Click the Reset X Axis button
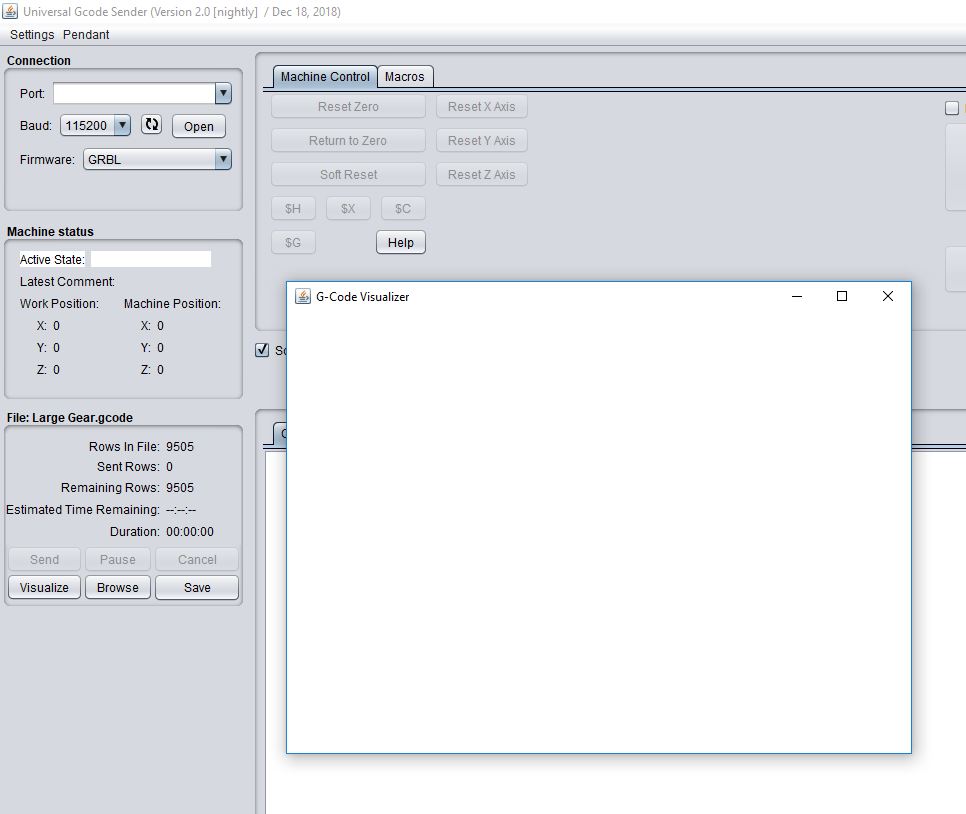 [482, 107]
